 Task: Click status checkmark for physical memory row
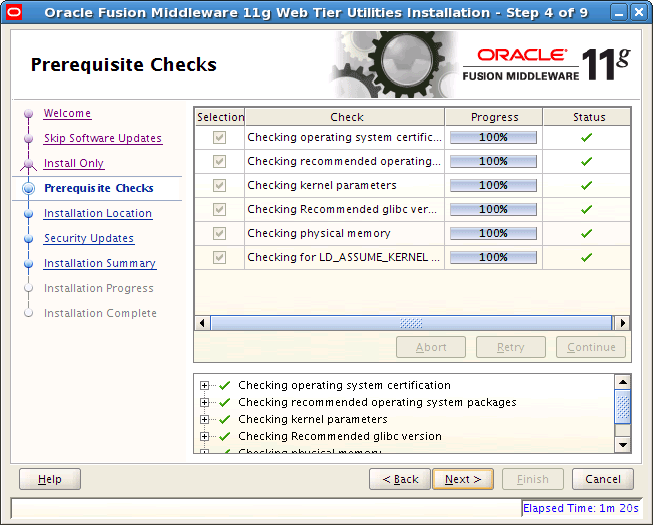point(586,233)
